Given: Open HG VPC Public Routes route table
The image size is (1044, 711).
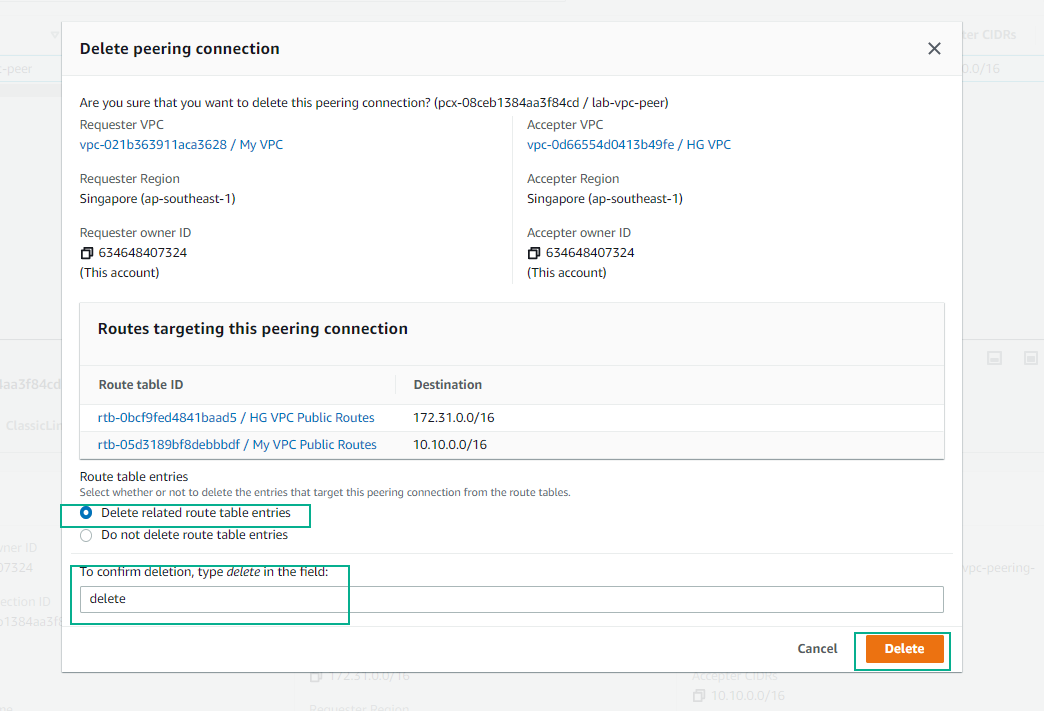Looking at the screenshot, I should (x=236, y=418).
